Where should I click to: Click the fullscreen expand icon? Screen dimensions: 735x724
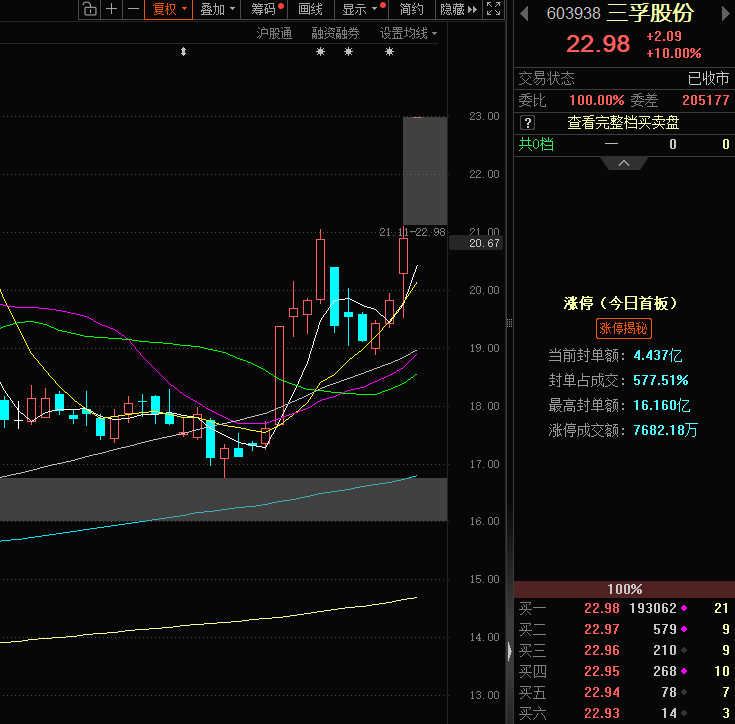(x=492, y=9)
